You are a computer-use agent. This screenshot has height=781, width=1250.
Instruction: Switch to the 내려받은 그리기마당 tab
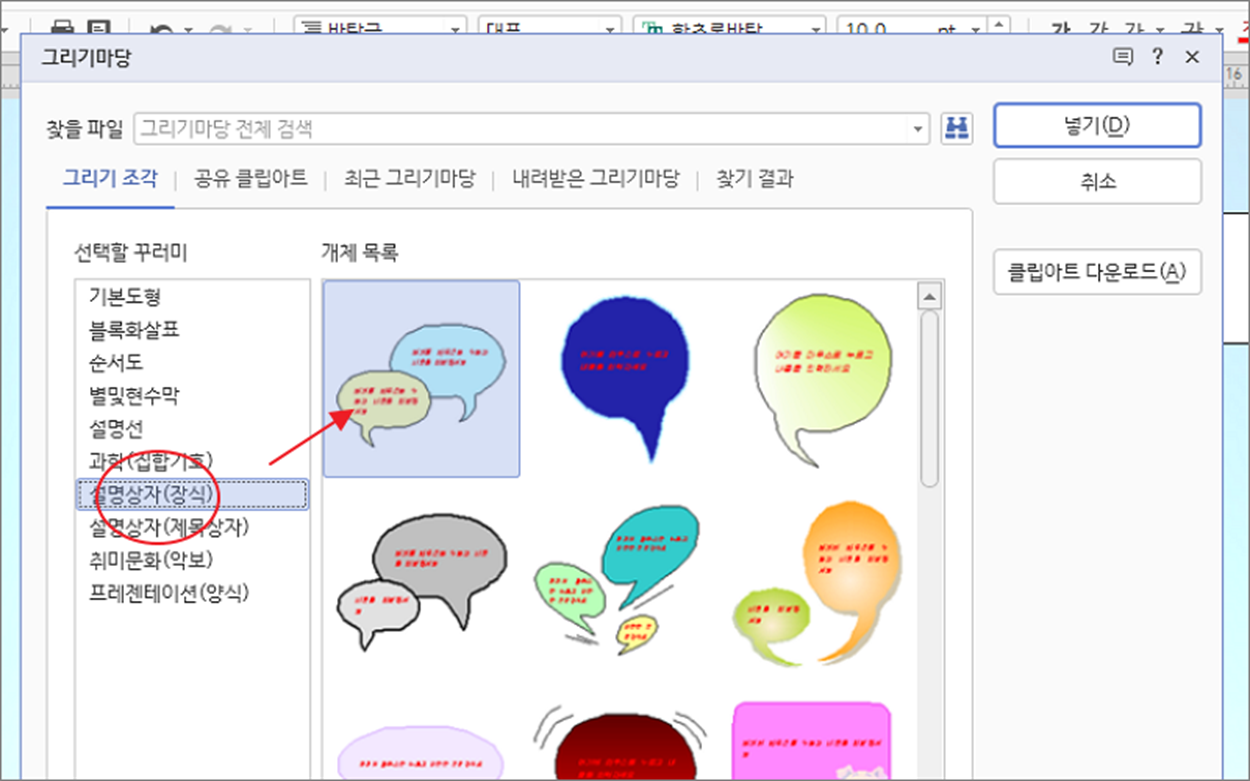point(596,180)
